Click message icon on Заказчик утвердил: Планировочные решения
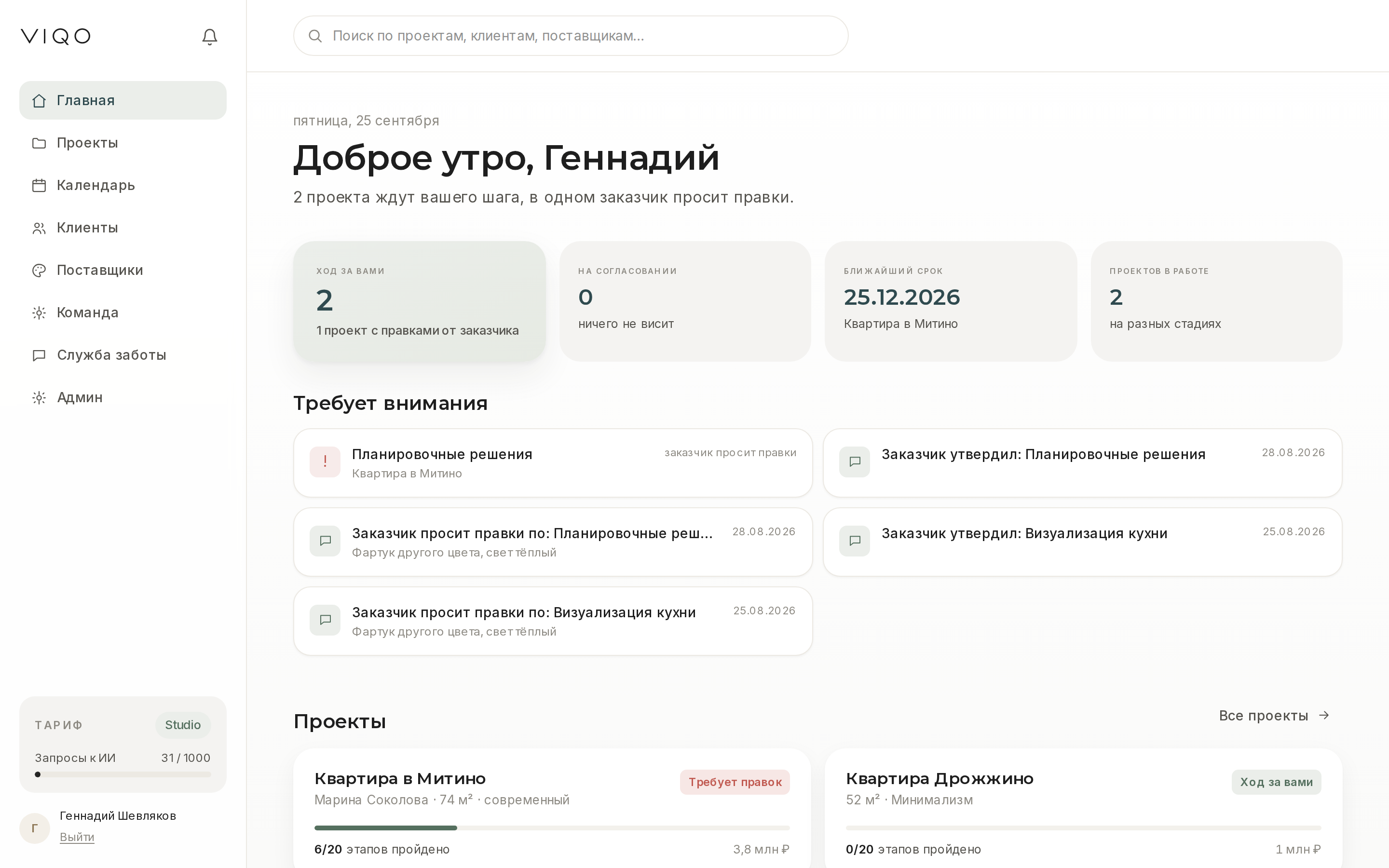 pos(855,461)
